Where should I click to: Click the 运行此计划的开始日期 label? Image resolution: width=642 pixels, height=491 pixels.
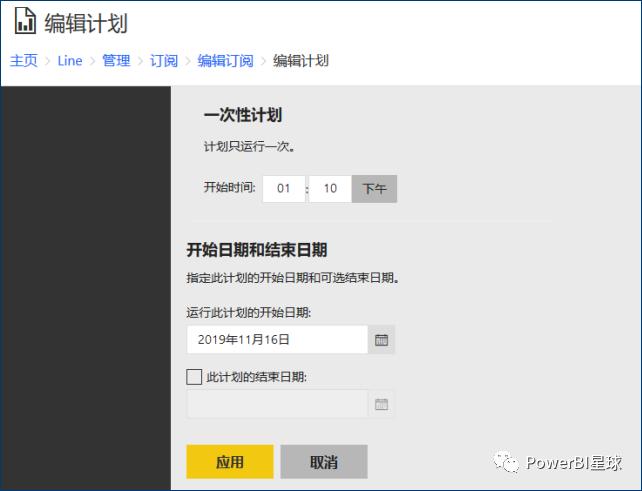[249, 313]
